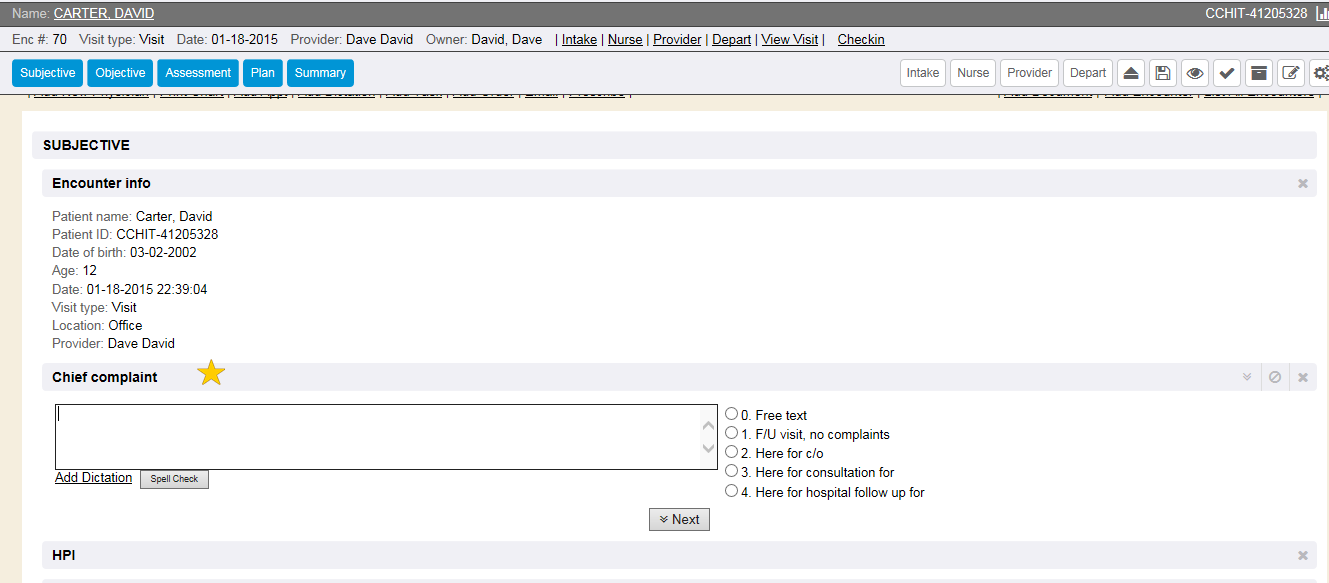Choose 'F/U visit, no complaints' radio option
The width and height of the screenshot is (1329, 583).
(732, 433)
